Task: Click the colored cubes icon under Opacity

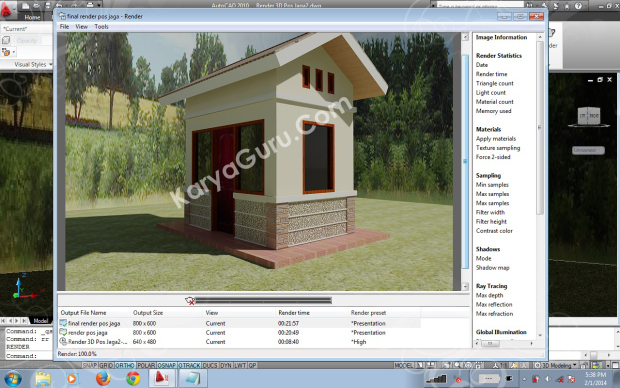Action: pyautogui.click(x=6, y=52)
